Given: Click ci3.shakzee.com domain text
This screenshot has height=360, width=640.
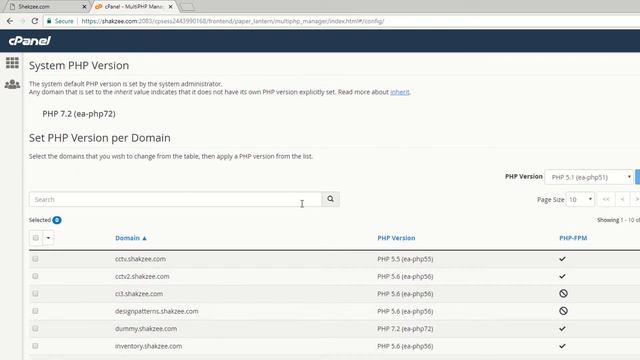Looking at the screenshot, I should click(x=139, y=293).
